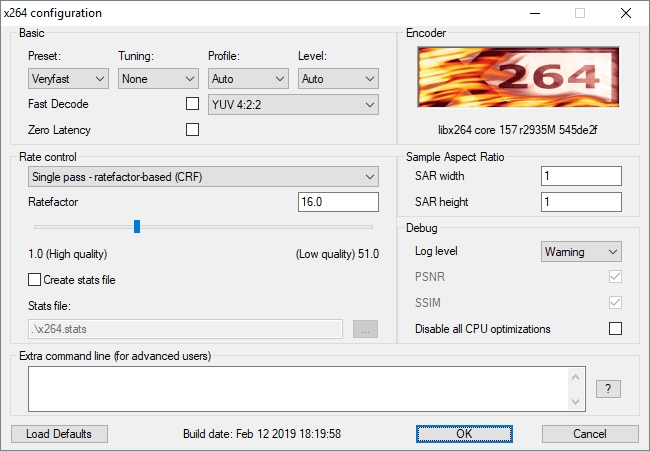650x451 pixels.
Task: Open the rate control mode dropdown (CRF)
Action: click(x=203, y=177)
